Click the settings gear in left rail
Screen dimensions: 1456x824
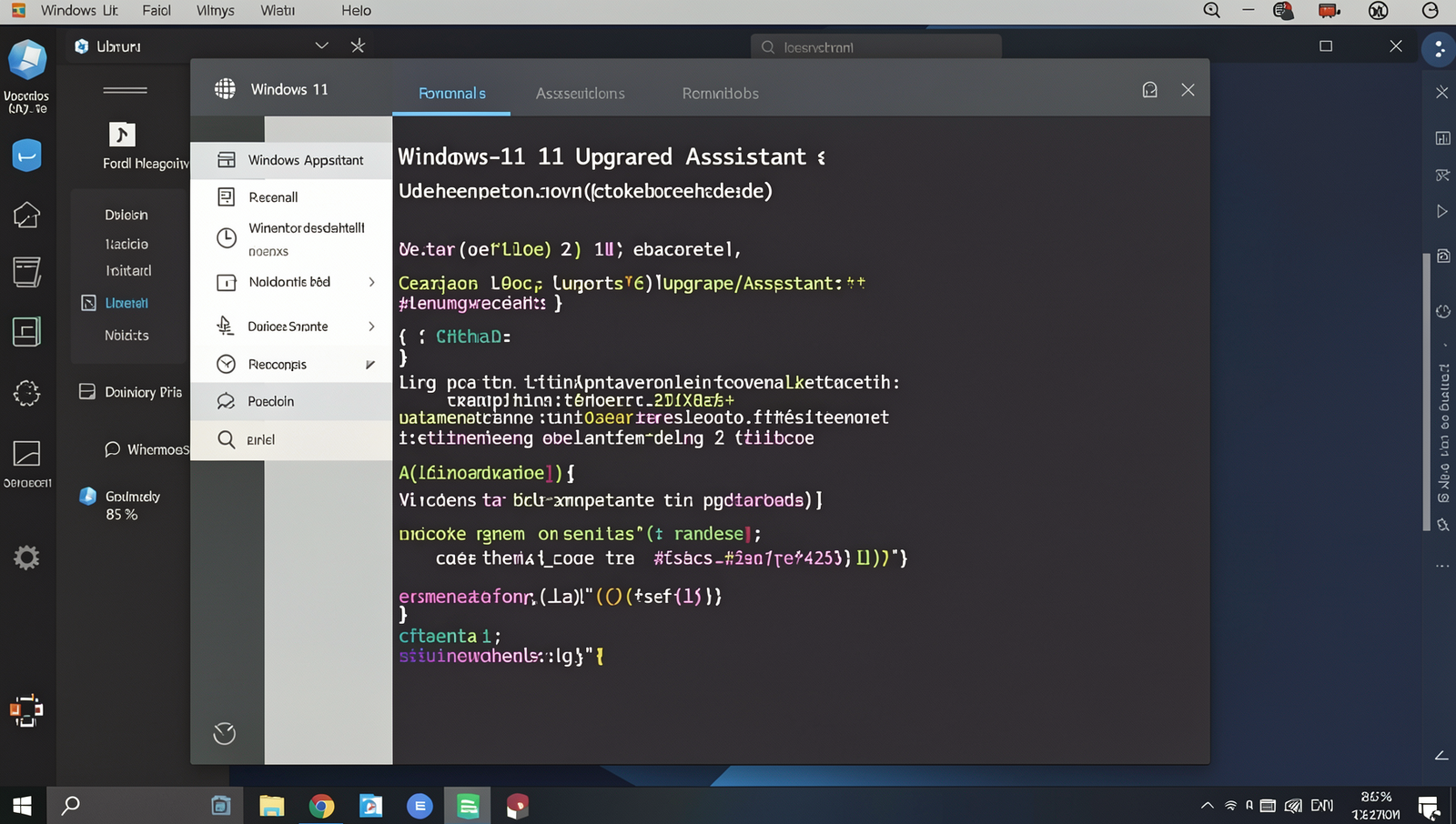coord(26,558)
